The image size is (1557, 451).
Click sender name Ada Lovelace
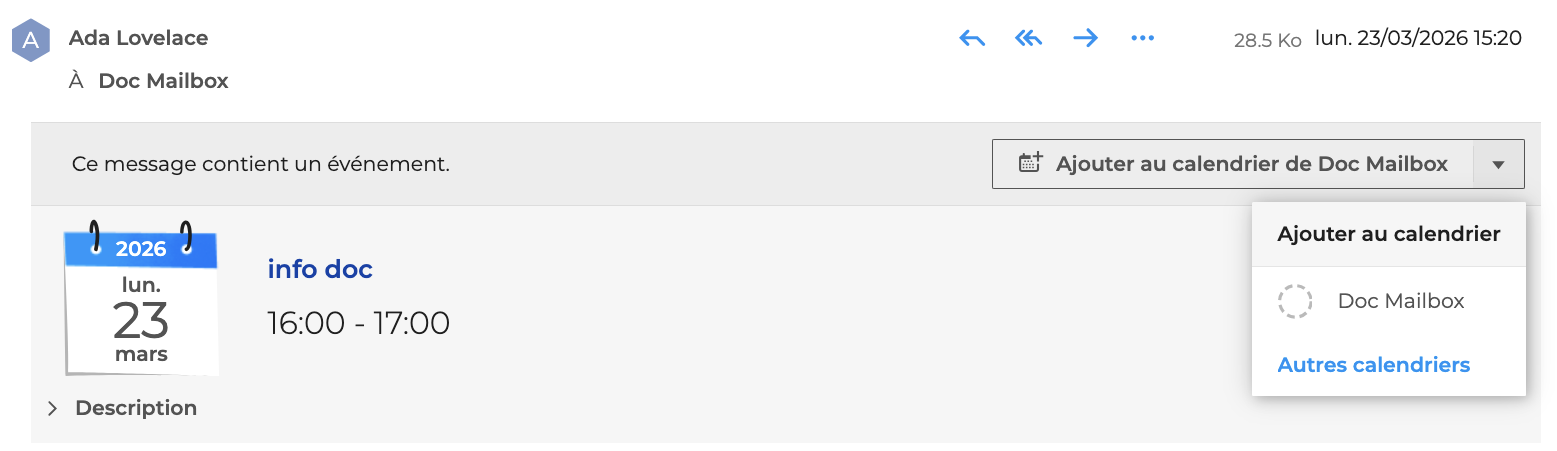coord(138,39)
